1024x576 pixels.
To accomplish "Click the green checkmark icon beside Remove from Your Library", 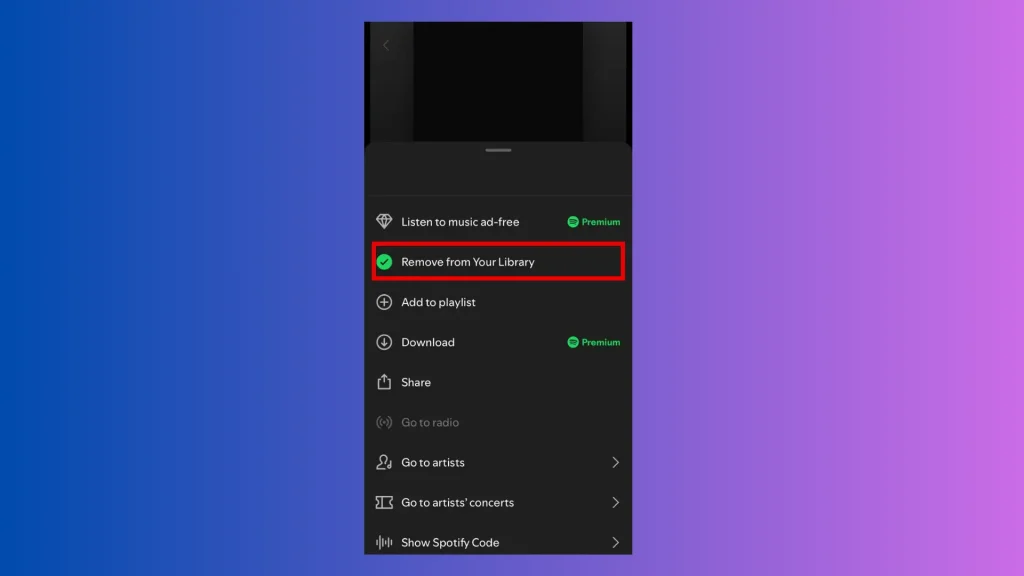I will click(x=384, y=261).
